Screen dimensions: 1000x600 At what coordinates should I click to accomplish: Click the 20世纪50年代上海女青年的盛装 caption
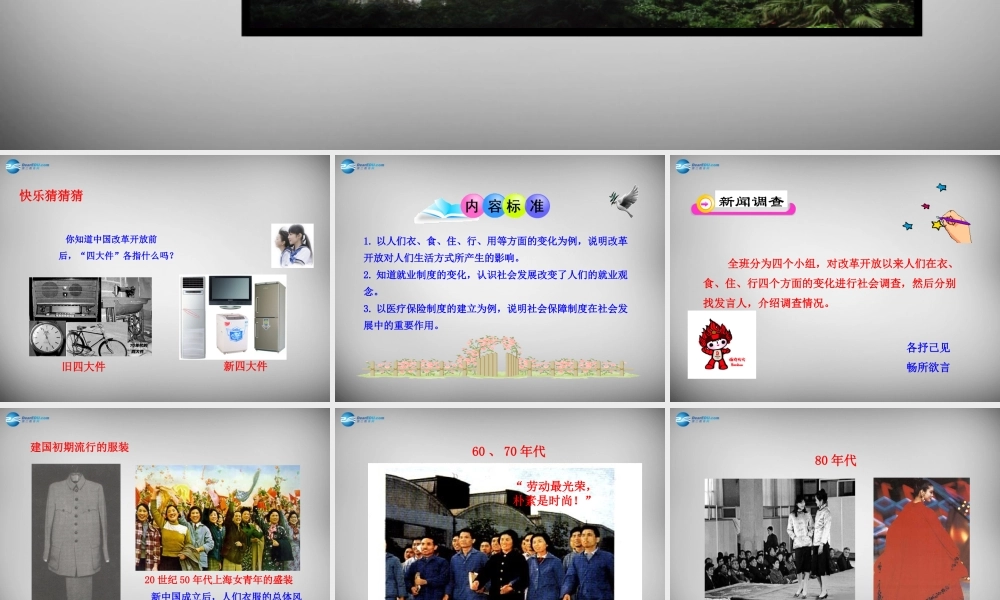pyautogui.click(x=219, y=580)
